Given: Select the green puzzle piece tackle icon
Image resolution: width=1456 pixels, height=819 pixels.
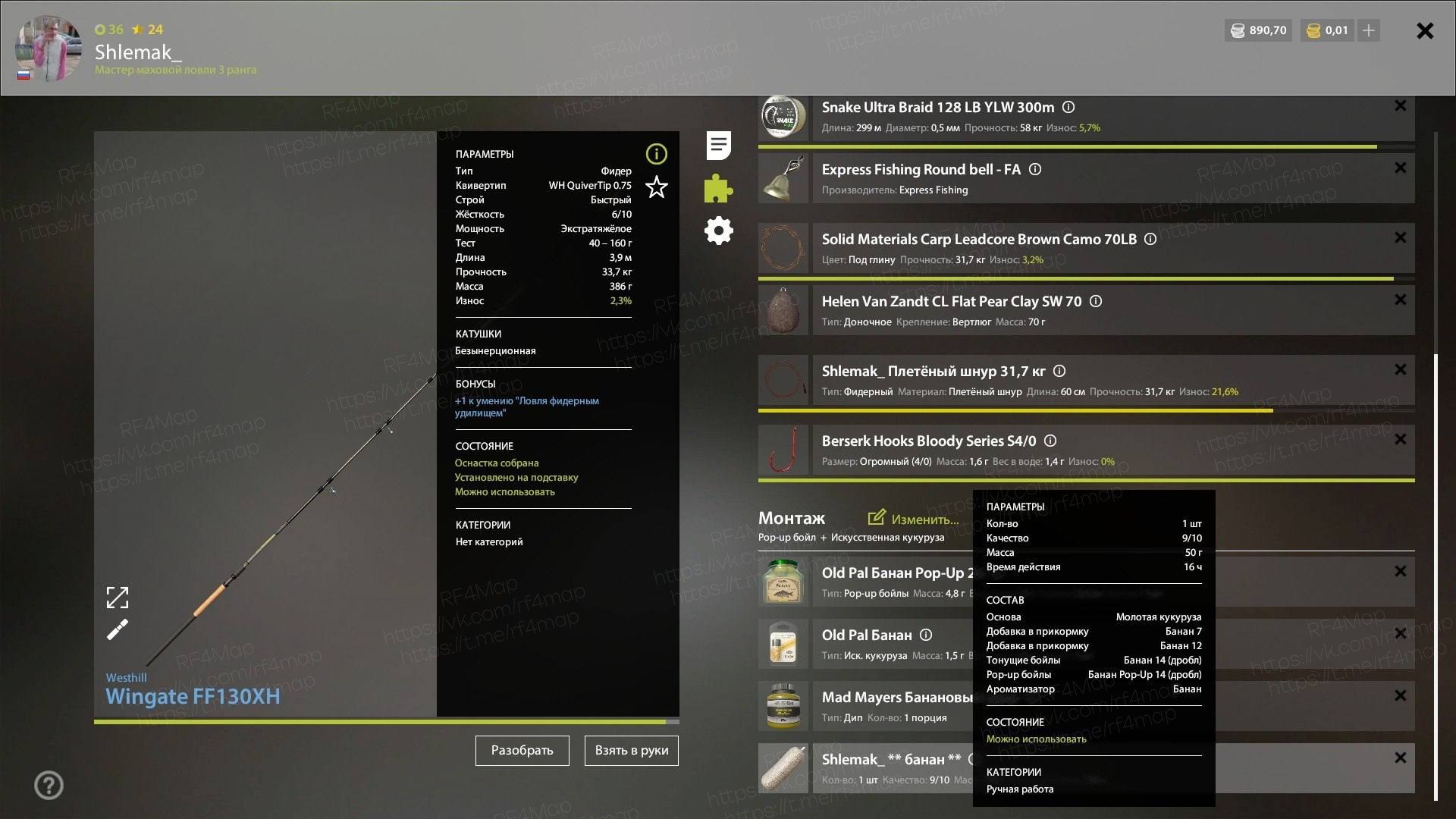Looking at the screenshot, I should 718,188.
